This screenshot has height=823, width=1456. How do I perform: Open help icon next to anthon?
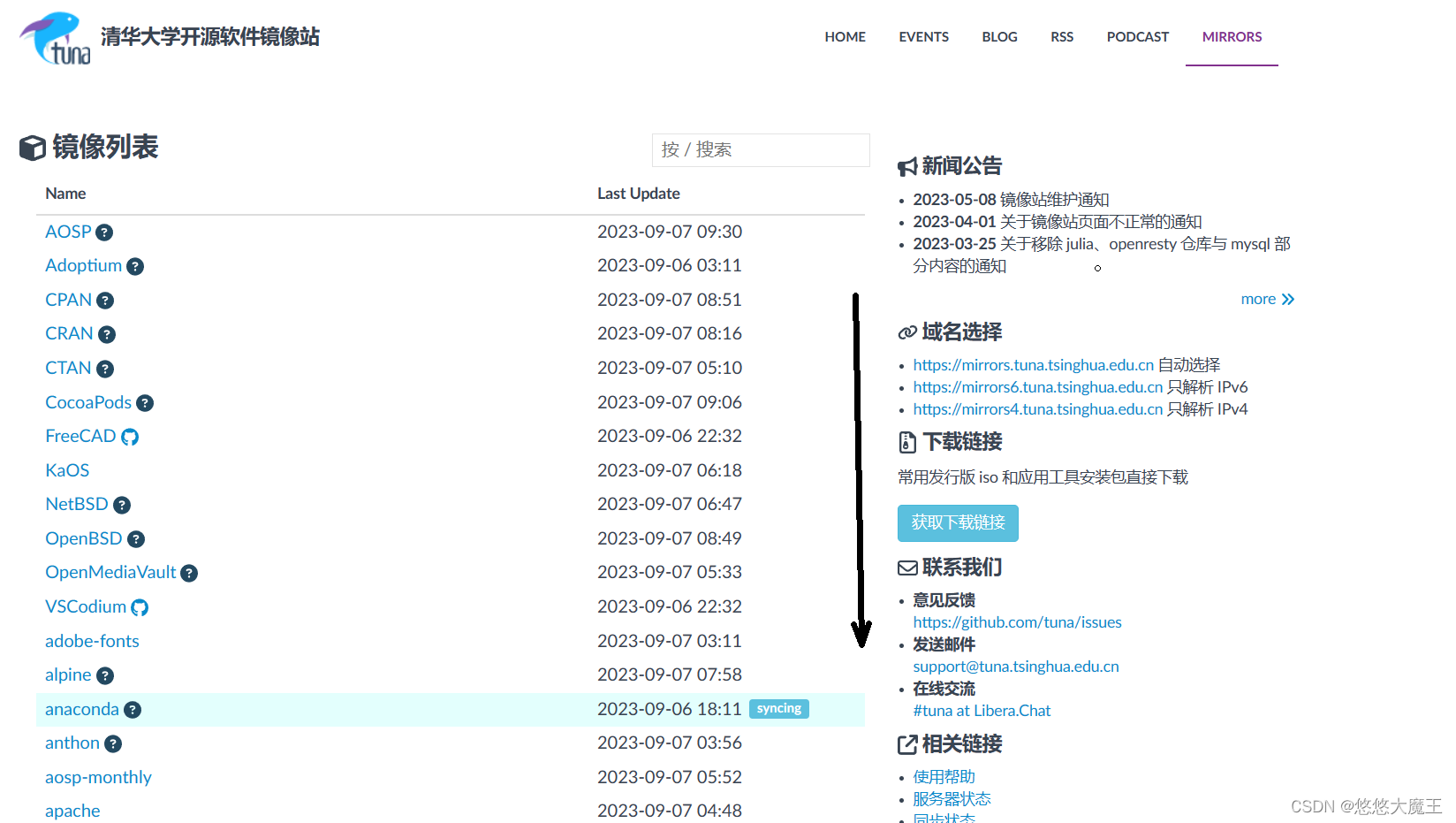[113, 744]
